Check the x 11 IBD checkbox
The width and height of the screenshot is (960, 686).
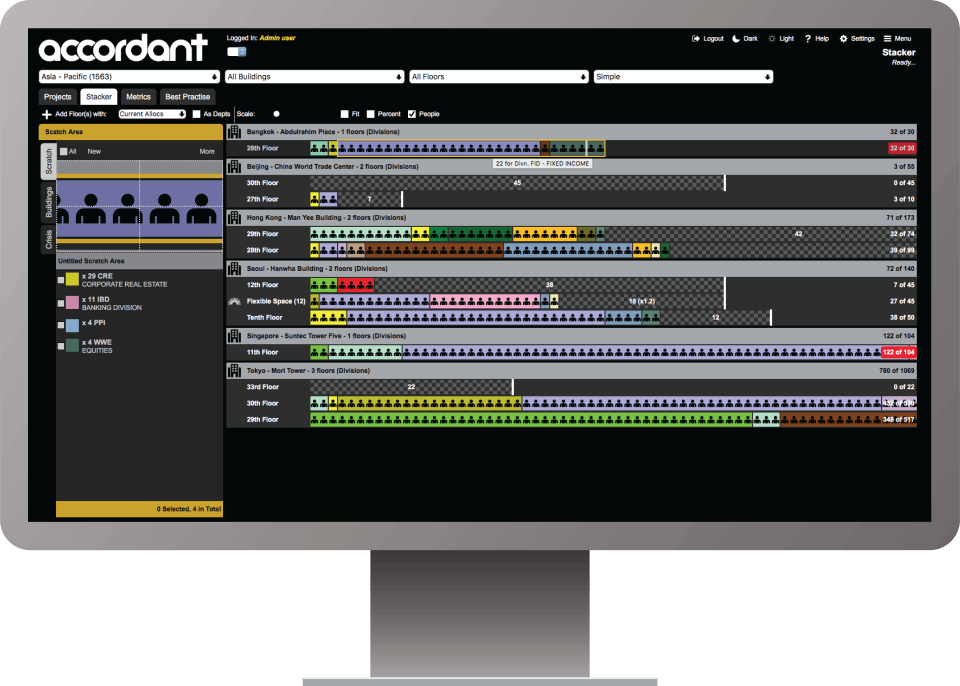pyautogui.click(x=61, y=303)
